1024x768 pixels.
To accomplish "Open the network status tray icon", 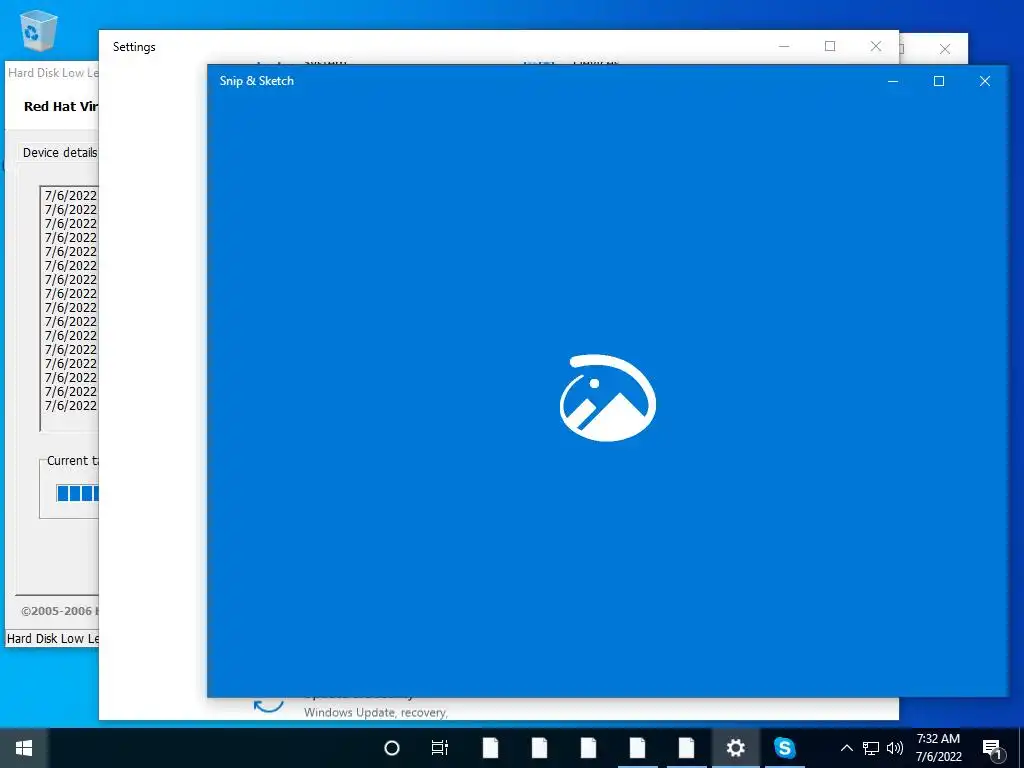I will [x=871, y=748].
